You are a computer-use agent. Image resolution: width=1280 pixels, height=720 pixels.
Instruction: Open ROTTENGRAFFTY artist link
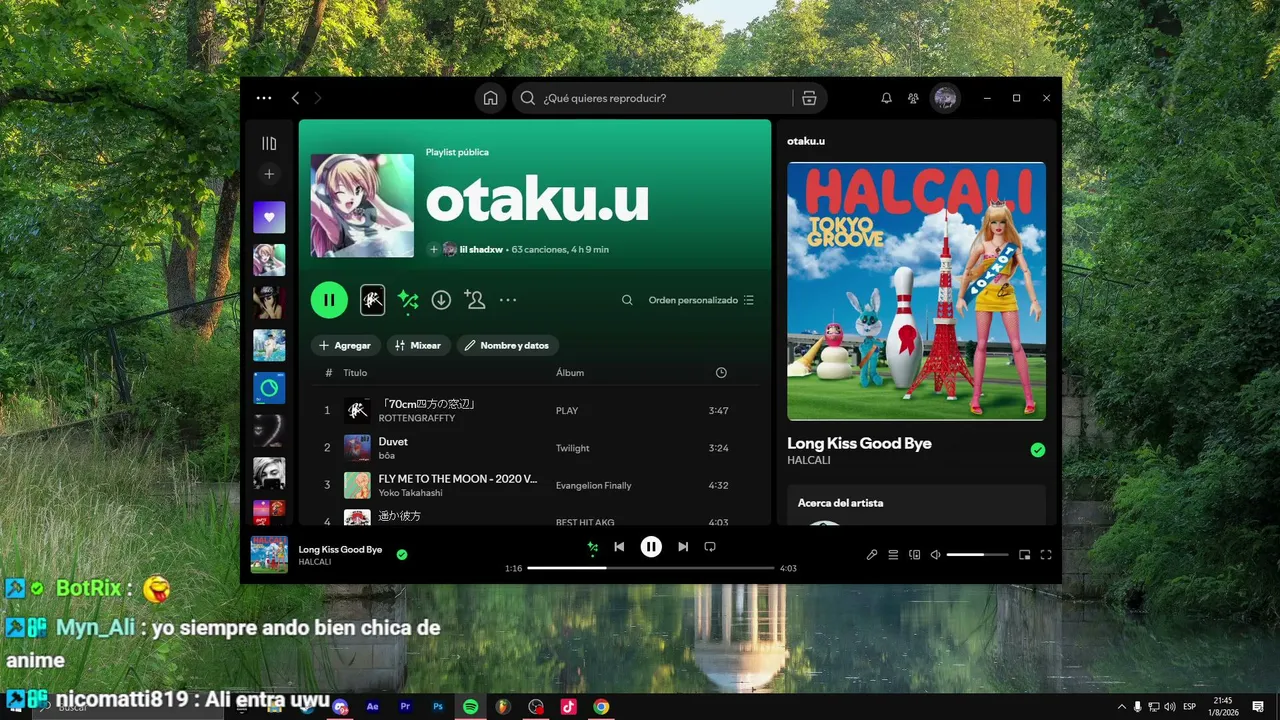pos(417,418)
